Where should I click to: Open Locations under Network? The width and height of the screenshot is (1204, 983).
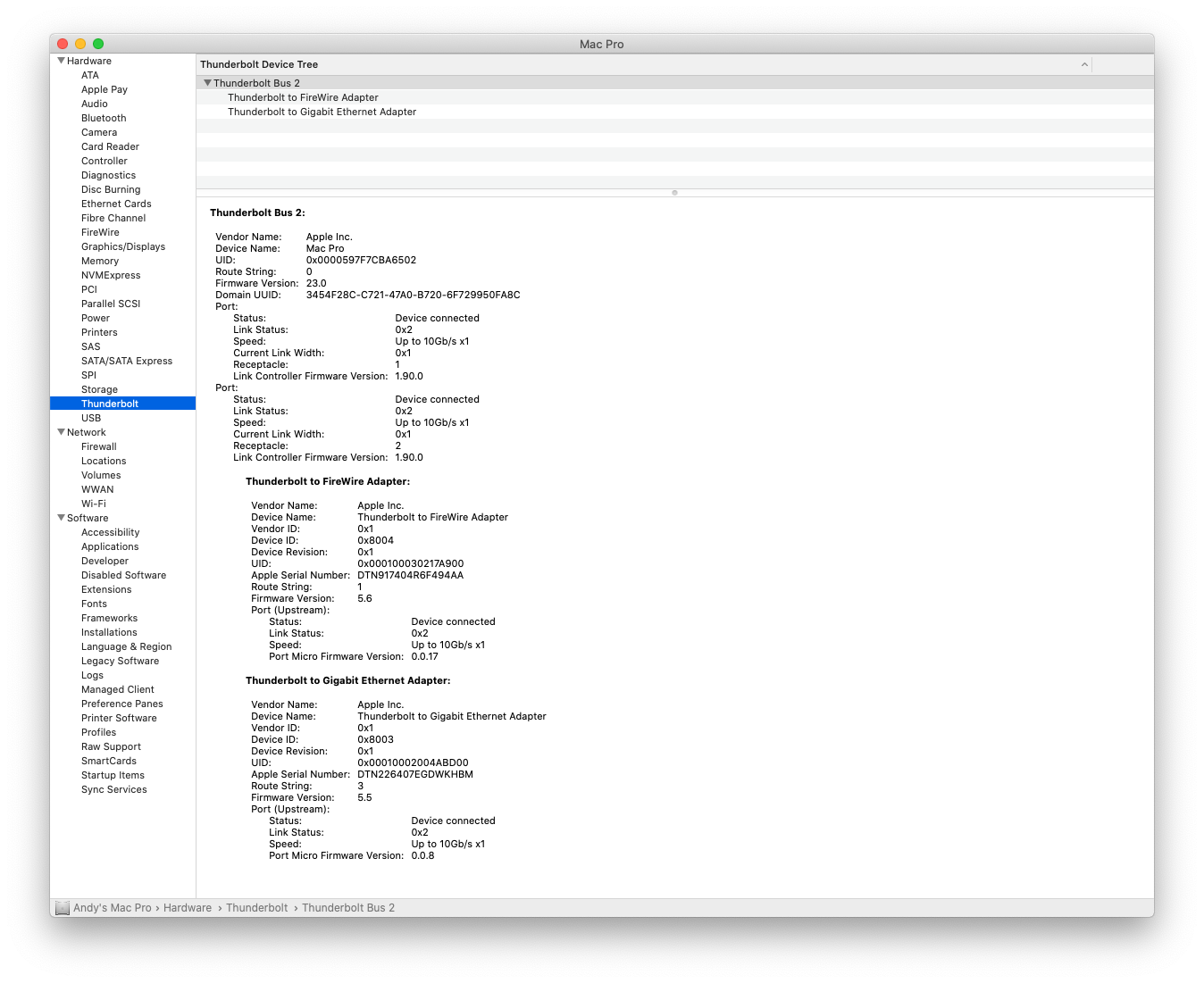click(104, 461)
